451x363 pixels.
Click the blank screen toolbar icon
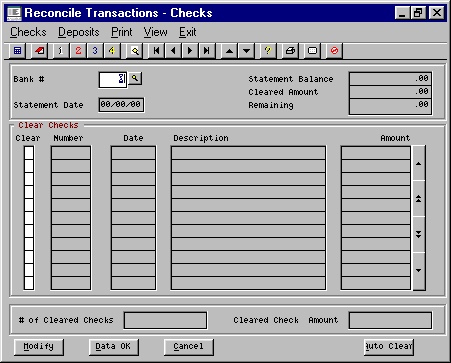pyautogui.click(x=312, y=51)
